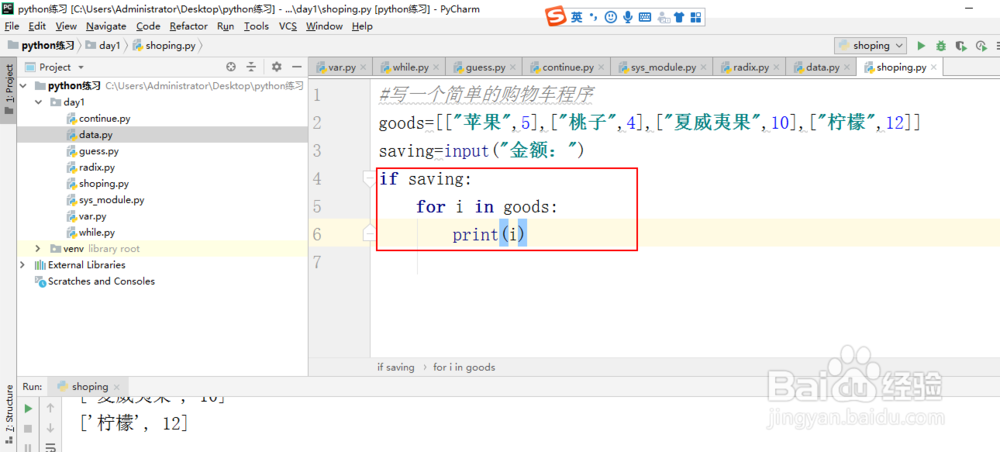
Task: Toggle Sogou IME 英 language mode
Action: click(x=577, y=17)
